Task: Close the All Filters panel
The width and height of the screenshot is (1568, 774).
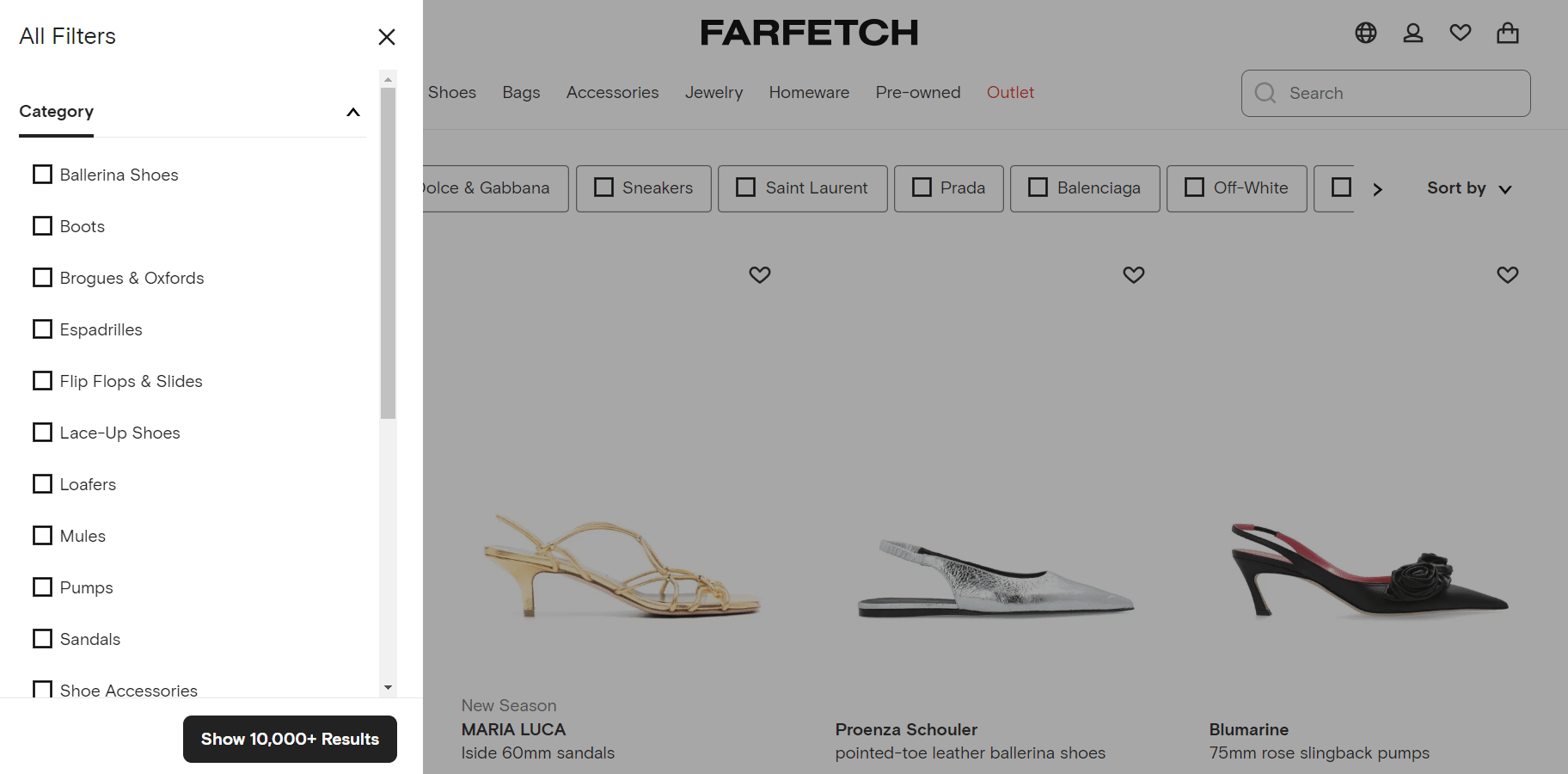Action: (x=387, y=37)
